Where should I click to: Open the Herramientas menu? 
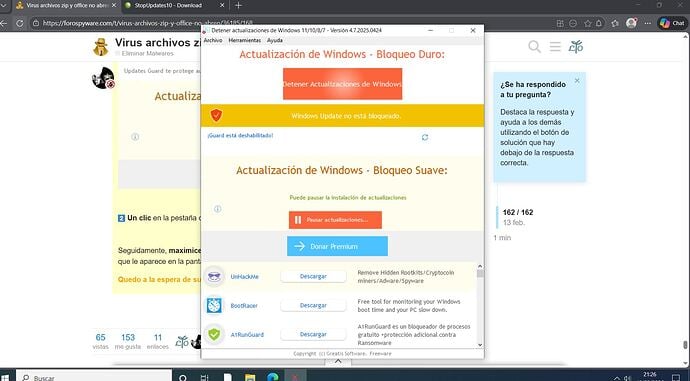click(x=245, y=40)
